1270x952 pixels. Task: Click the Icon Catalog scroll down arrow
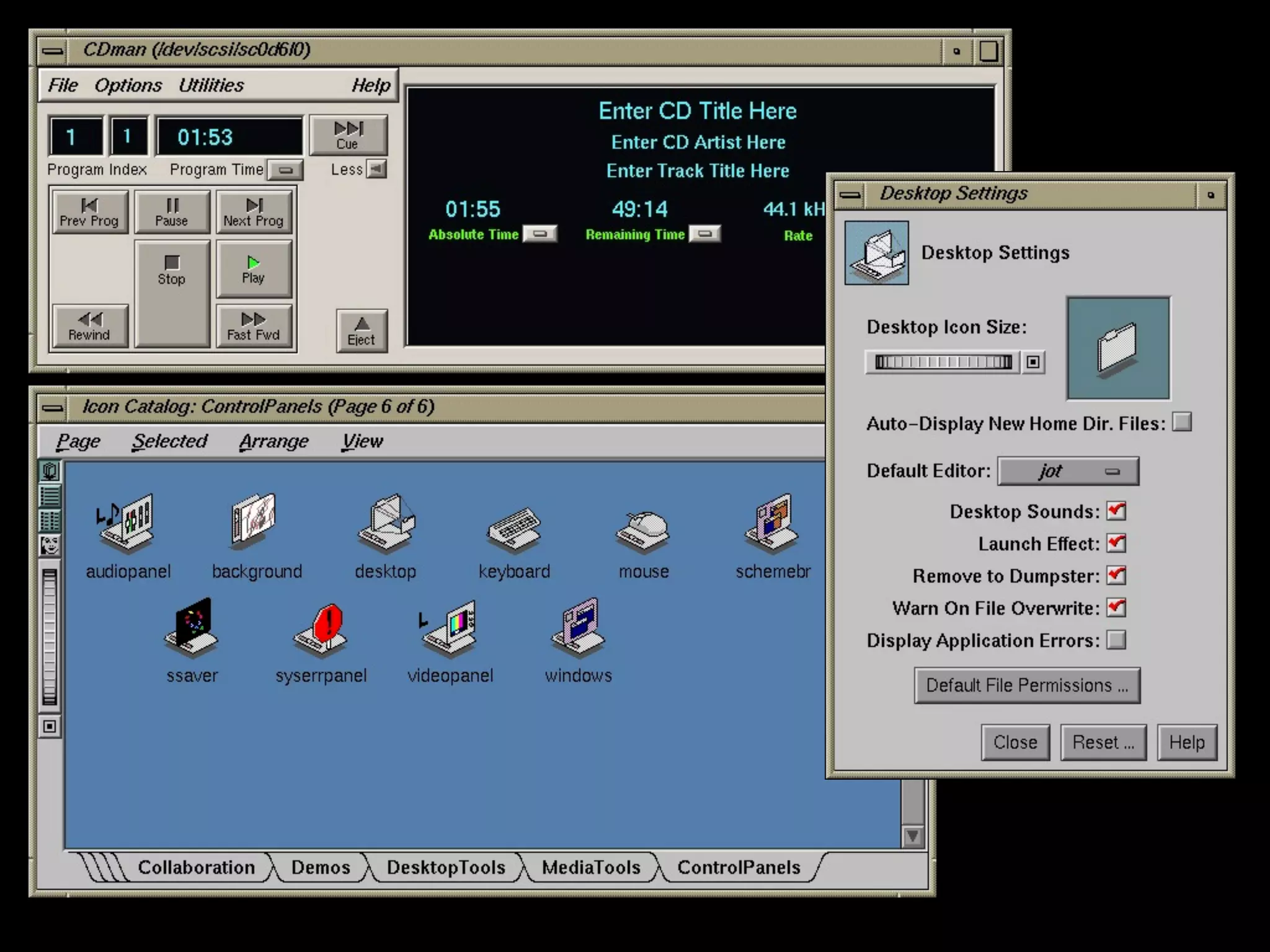click(912, 836)
